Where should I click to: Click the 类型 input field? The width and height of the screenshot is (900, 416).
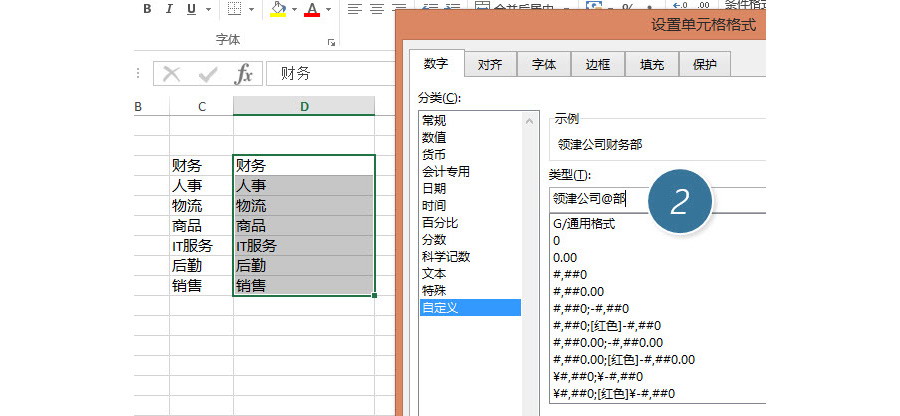pos(657,199)
